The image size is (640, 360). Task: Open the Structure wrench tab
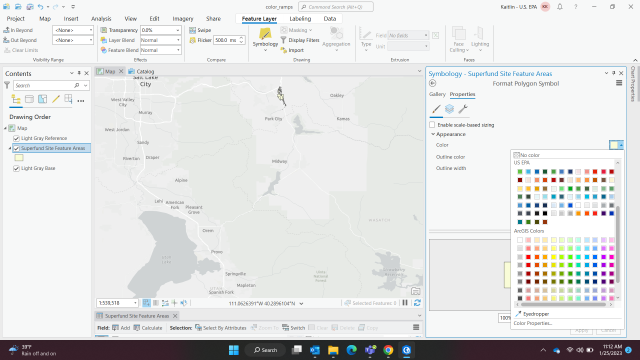coord(462,109)
